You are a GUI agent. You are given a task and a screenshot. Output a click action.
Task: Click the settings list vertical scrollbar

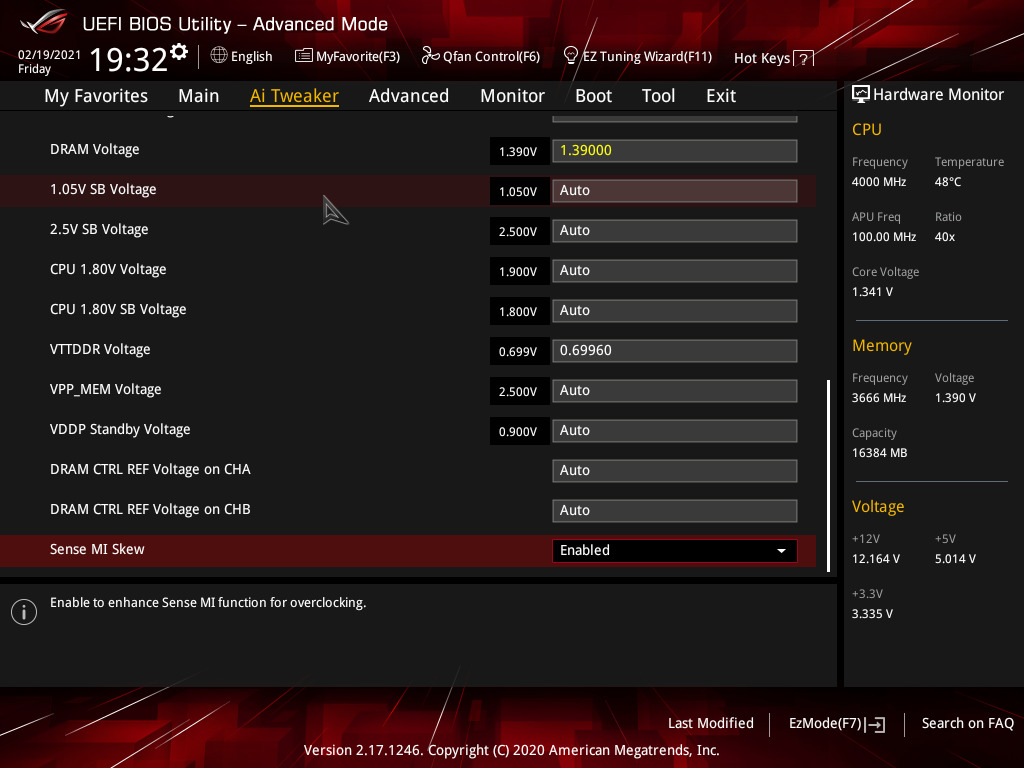coord(829,475)
